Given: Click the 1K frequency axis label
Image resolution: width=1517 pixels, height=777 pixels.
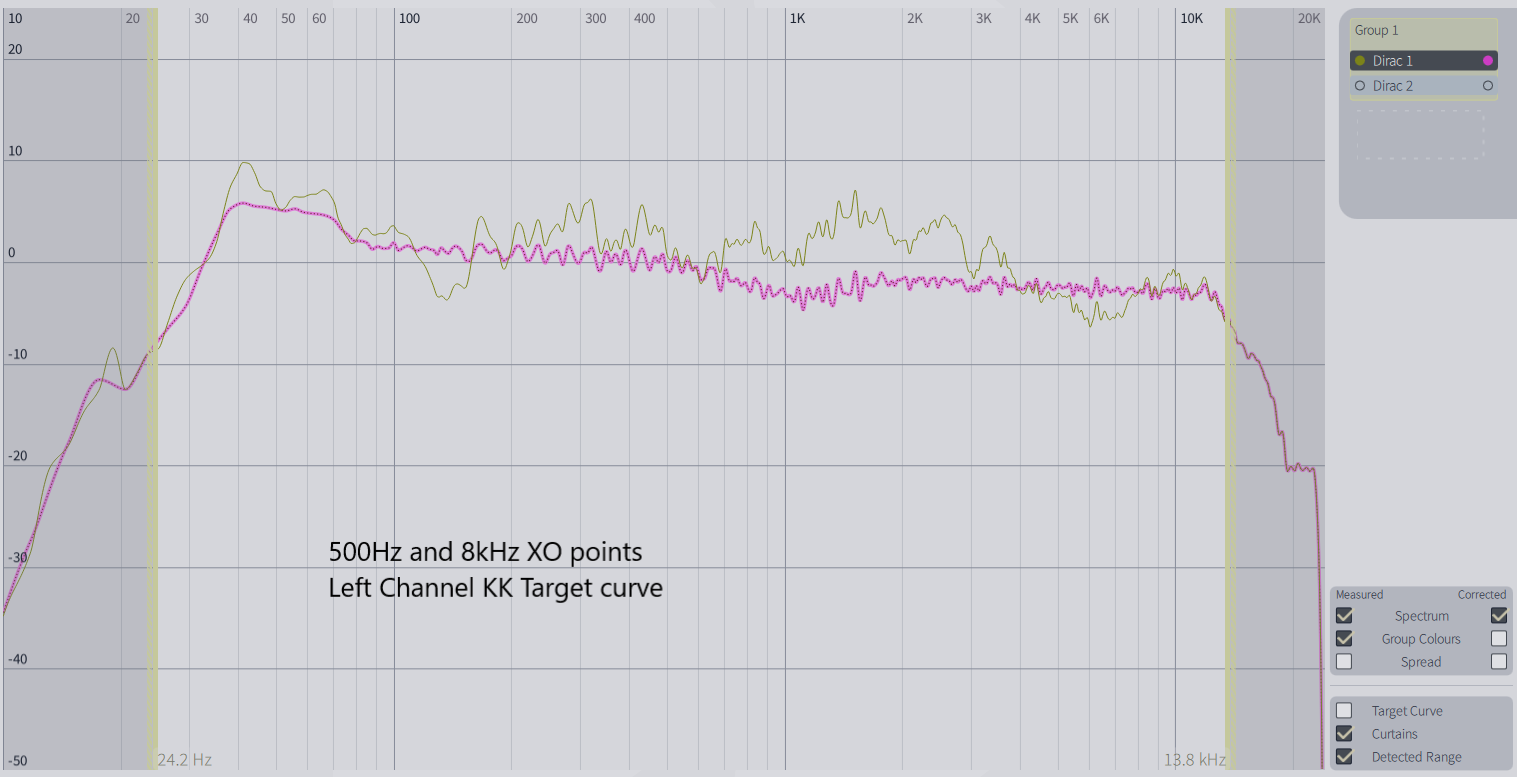Looking at the screenshot, I should pos(797,18).
